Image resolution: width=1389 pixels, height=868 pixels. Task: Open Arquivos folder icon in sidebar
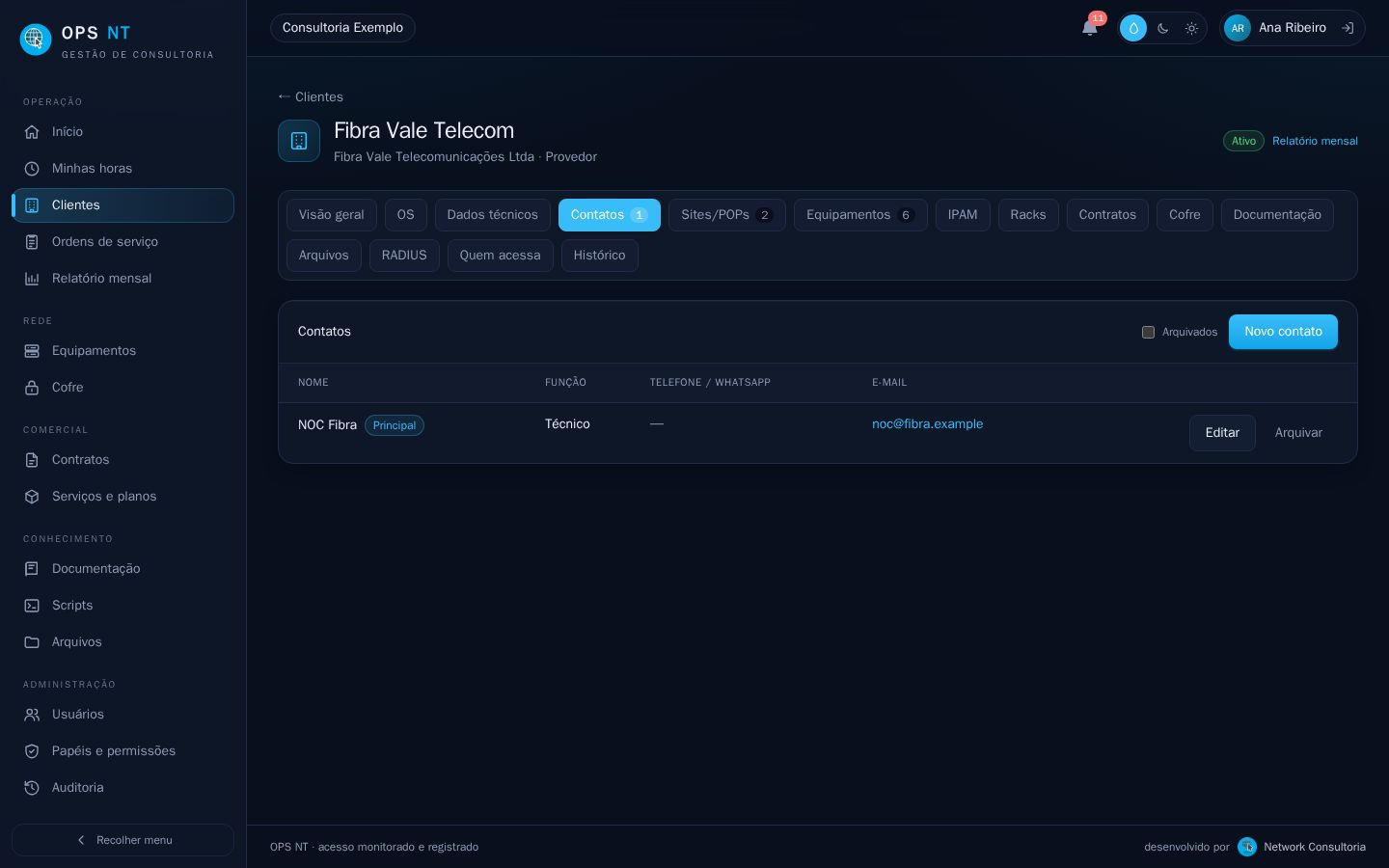pos(32,642)
